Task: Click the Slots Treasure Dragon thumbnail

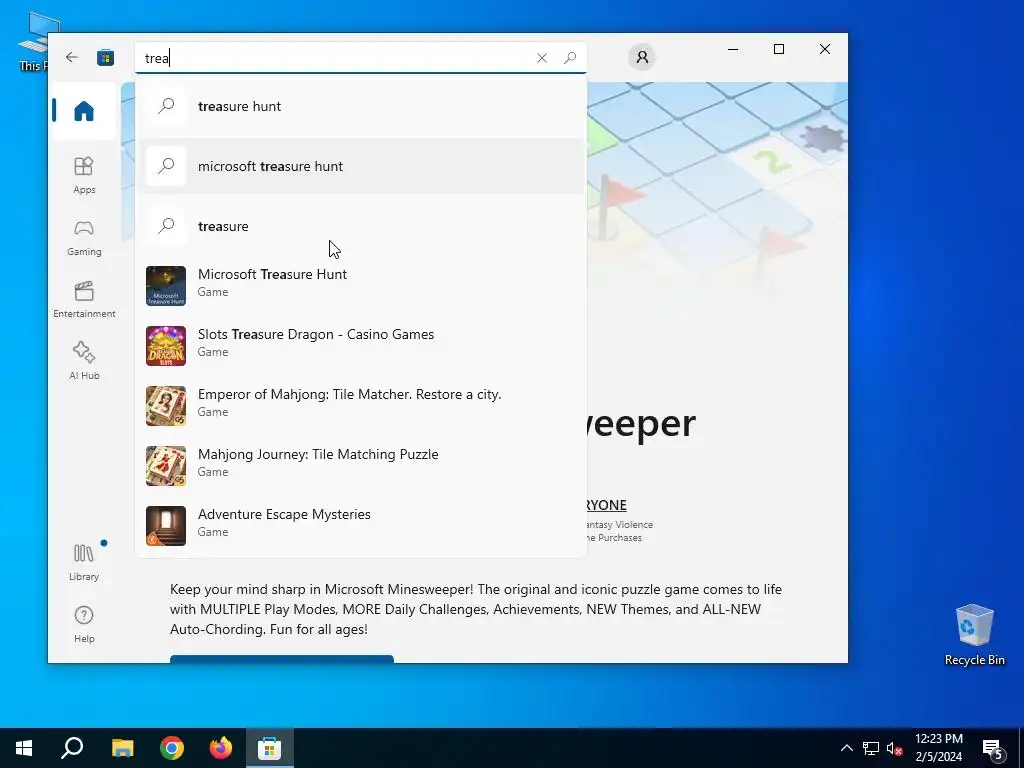Action: 166,346
